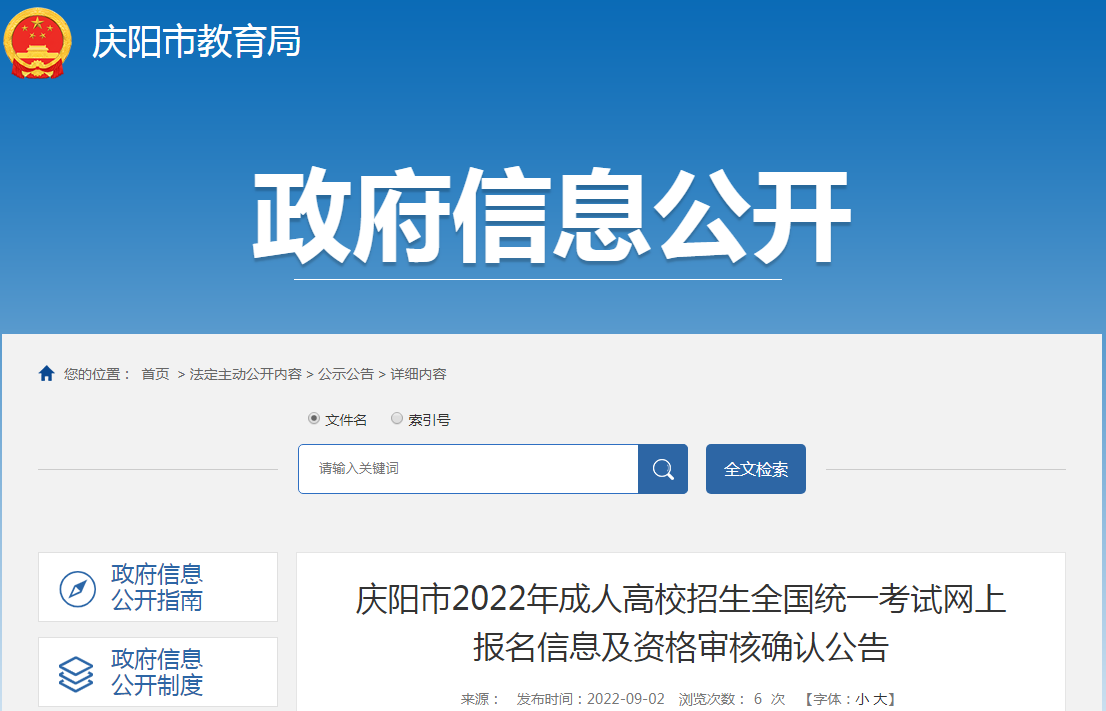Set font size to 小
Screen dimensions: 1106x711
(861, 699)
